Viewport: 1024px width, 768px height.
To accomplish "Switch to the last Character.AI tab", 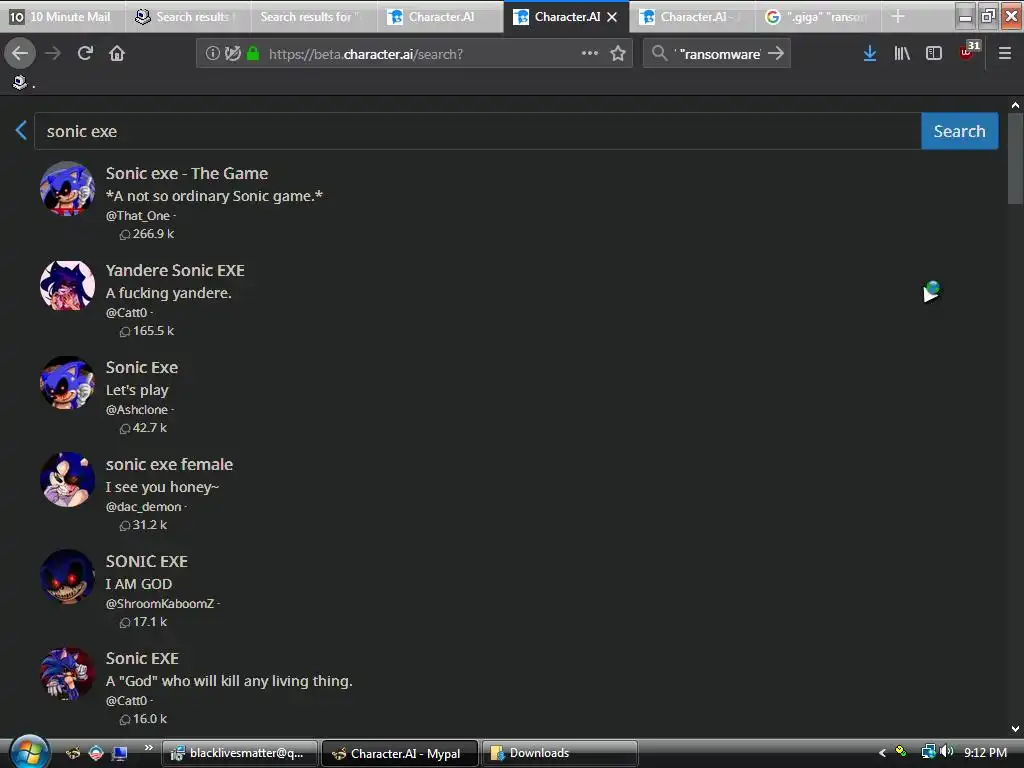I will point(692,17).
